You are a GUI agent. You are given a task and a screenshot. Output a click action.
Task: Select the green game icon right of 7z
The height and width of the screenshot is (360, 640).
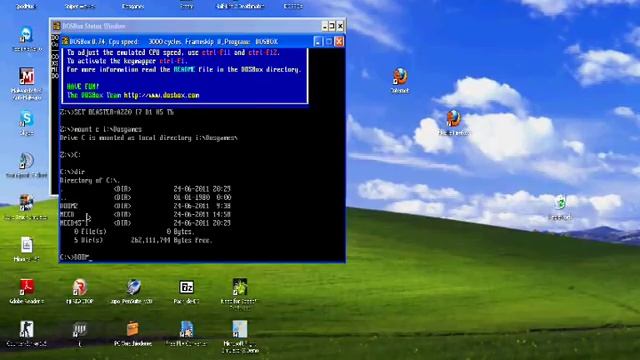240,287
